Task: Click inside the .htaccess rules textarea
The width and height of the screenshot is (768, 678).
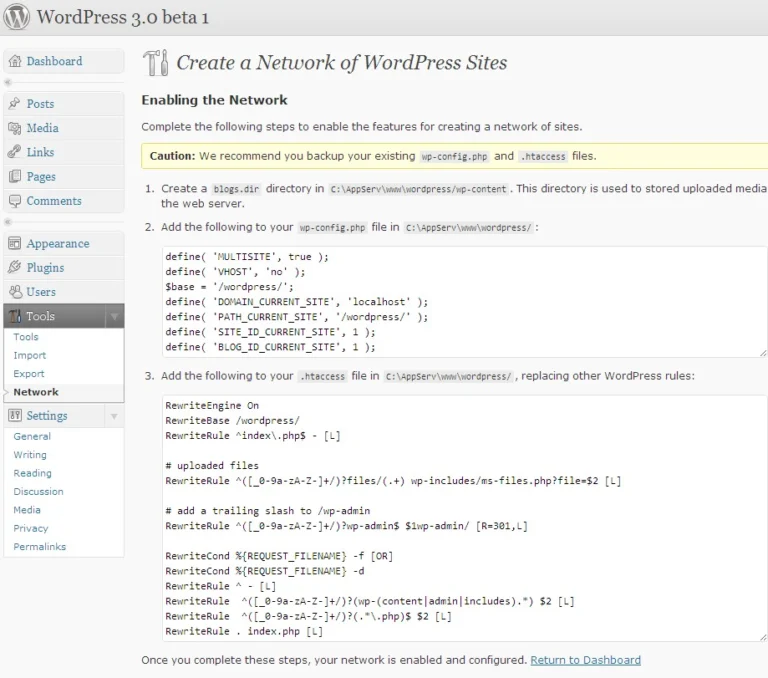Action: pyautogui.click(x=464, y=518)
